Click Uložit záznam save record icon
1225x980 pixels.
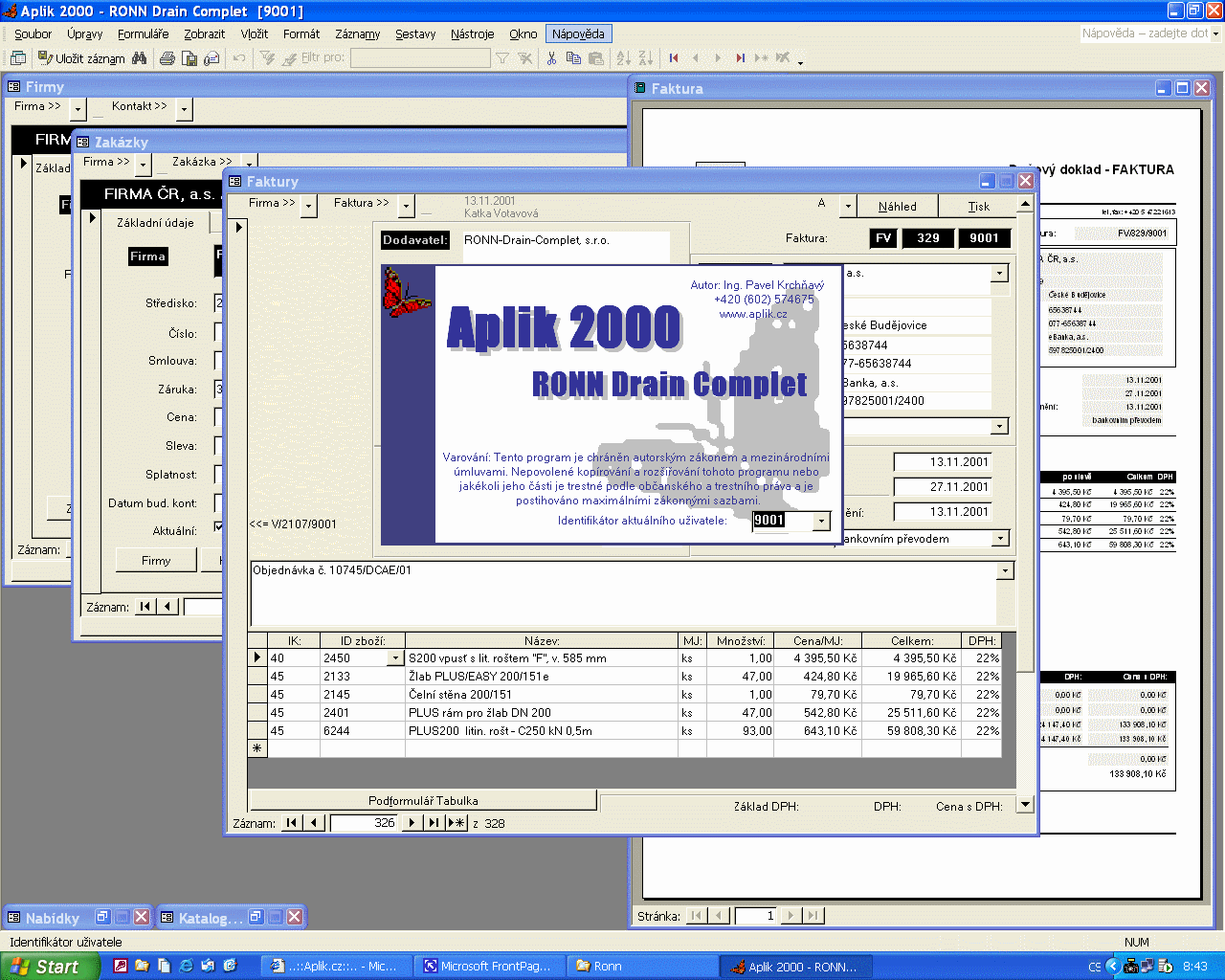coord(45,58)
